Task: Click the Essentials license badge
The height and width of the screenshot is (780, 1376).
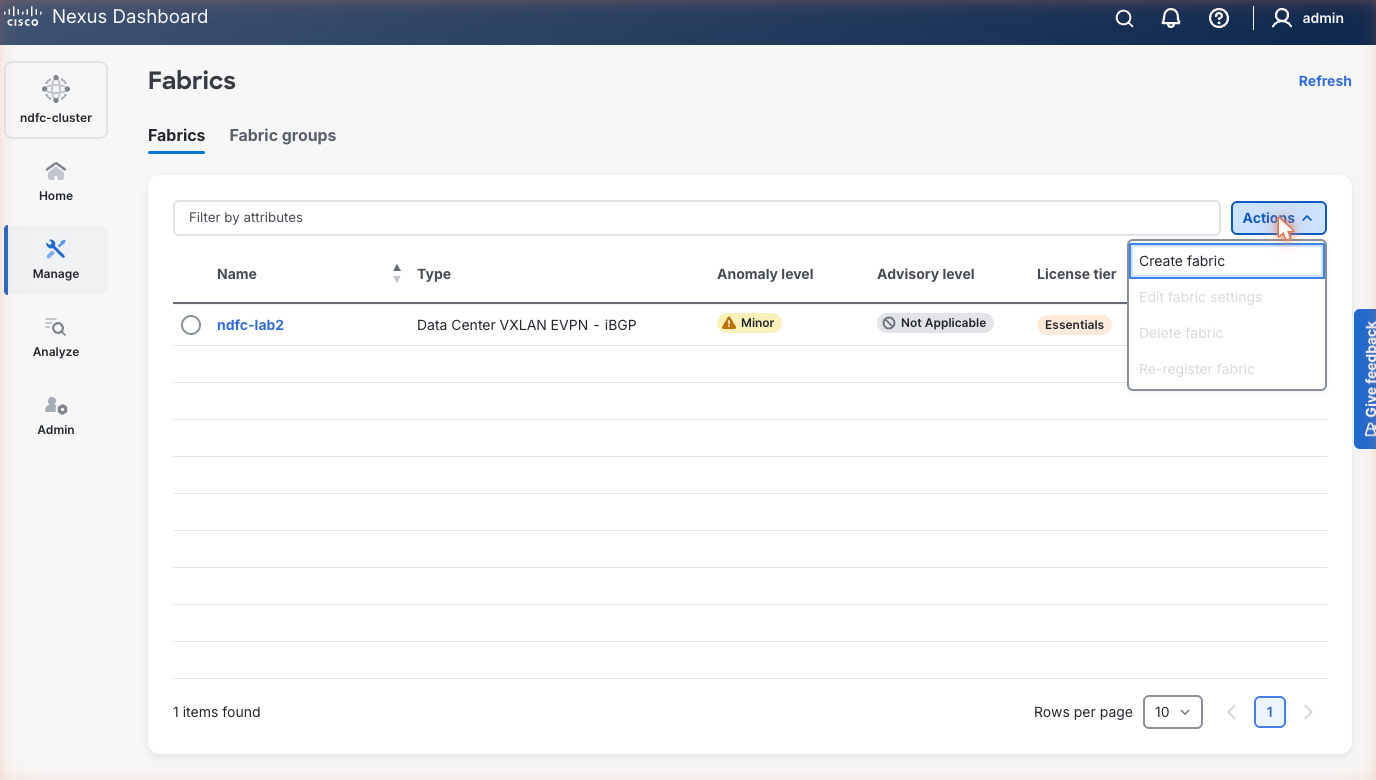Action: click(x=1074, y=325)
